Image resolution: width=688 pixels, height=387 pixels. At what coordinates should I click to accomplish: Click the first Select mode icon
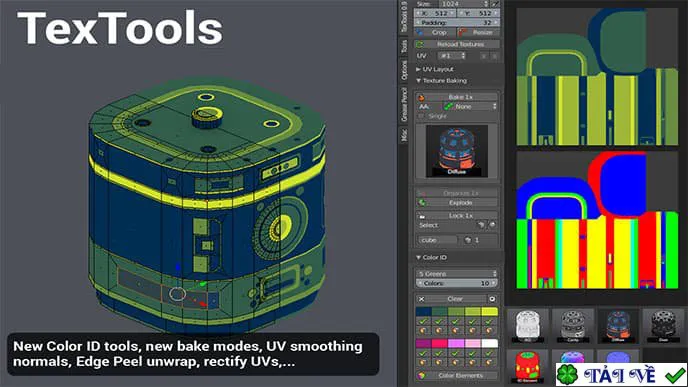481,225
